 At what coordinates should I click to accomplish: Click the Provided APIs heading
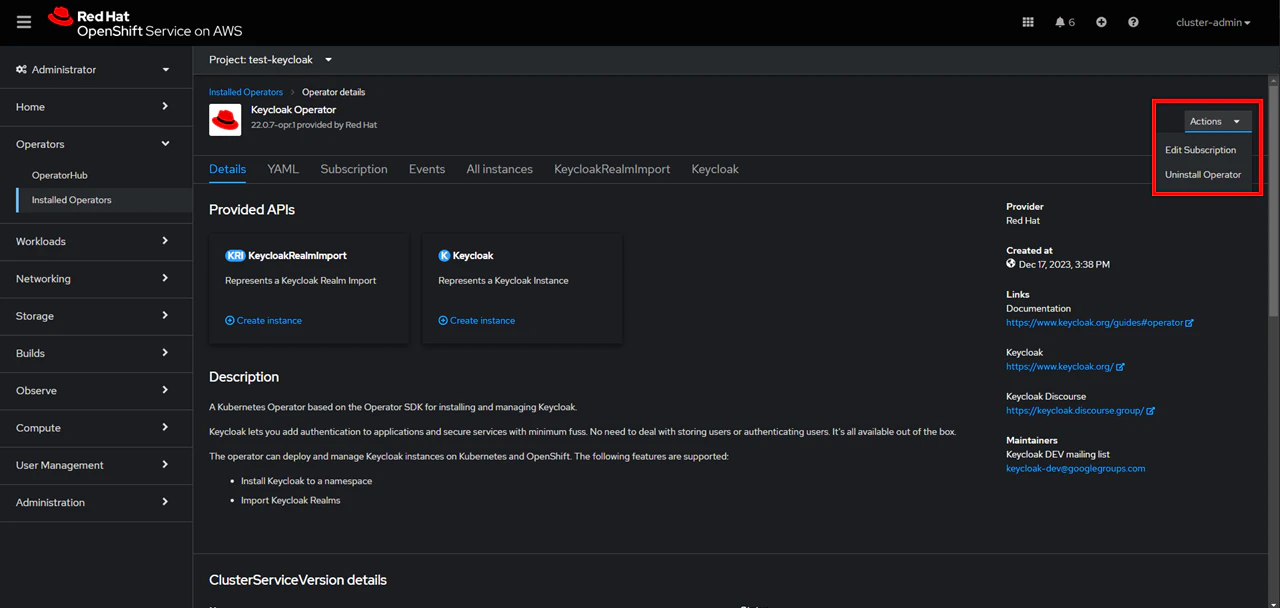pos(252,210)
